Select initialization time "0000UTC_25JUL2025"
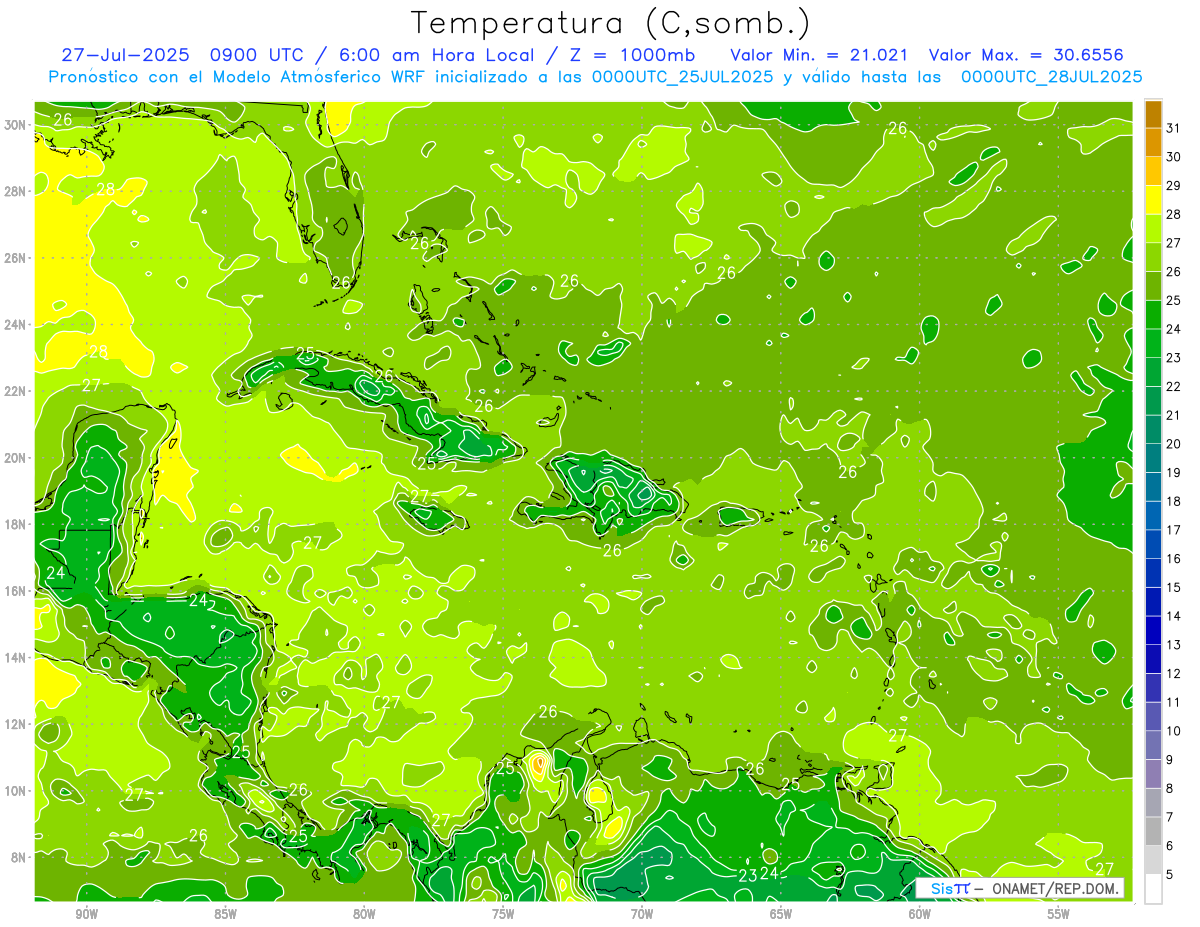1200x927 pixels. (x=682, y=77)
